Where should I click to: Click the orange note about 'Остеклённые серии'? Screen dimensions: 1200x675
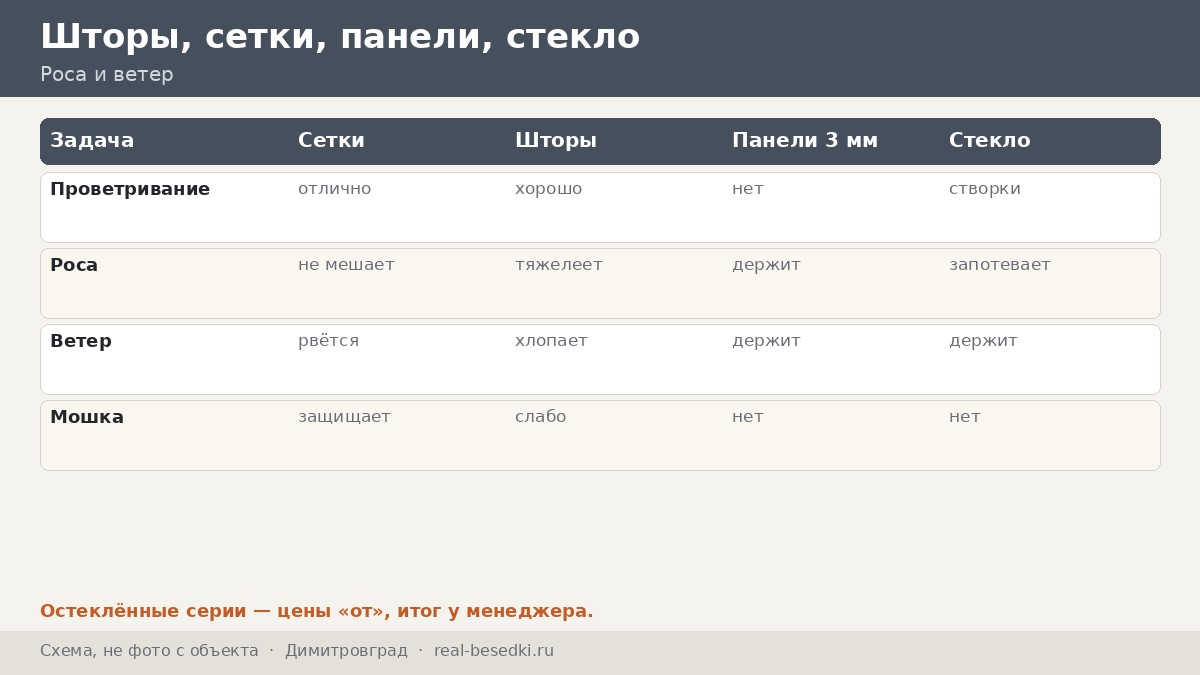tap(317, 611)
